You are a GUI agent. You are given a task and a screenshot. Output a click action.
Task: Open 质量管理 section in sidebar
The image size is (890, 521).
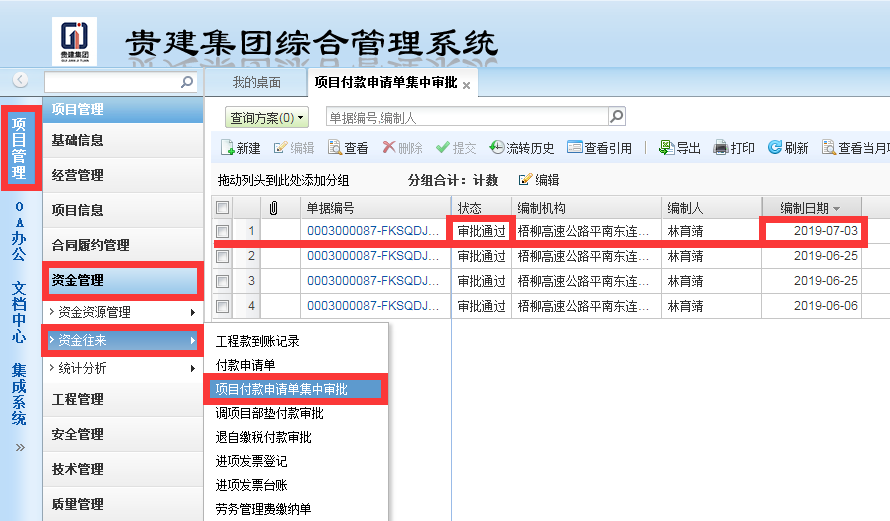pos(123,504)
